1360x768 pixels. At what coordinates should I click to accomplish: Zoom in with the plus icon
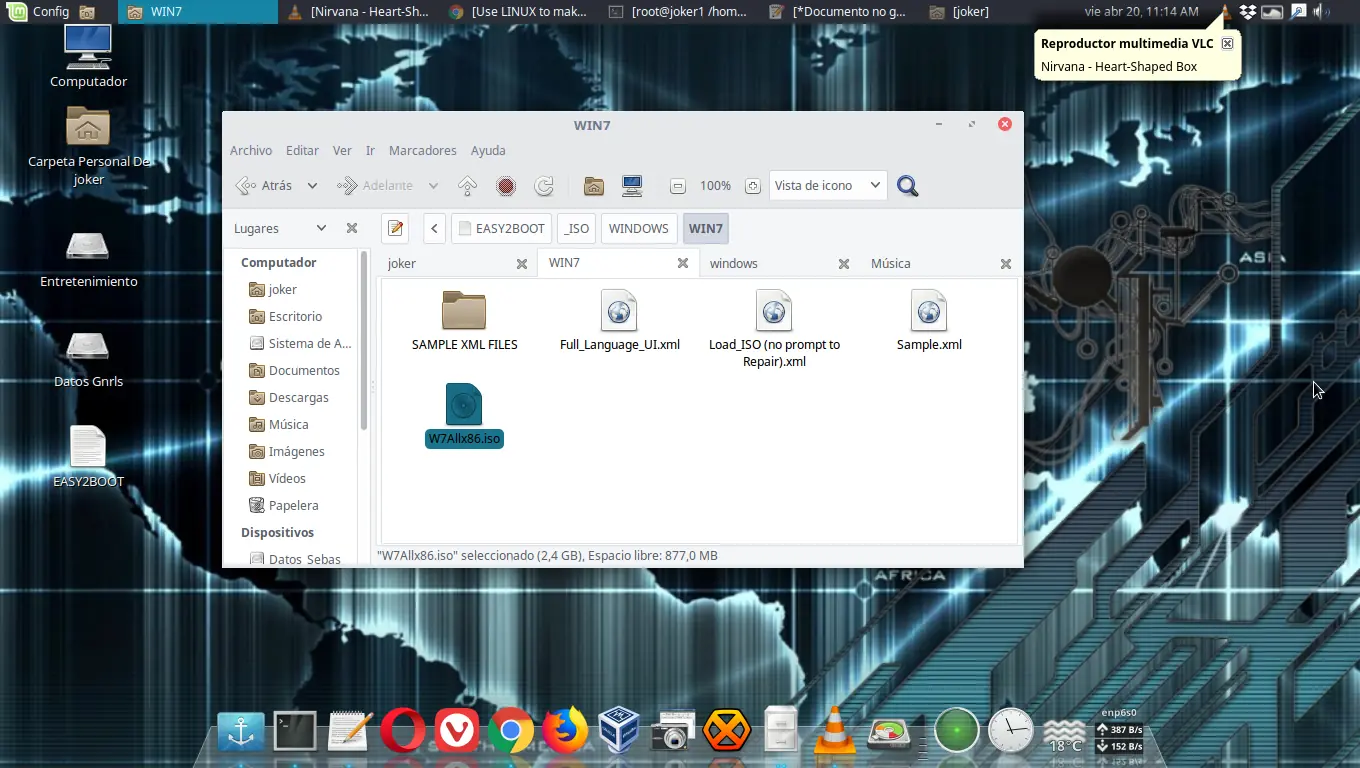coord(753,186)
